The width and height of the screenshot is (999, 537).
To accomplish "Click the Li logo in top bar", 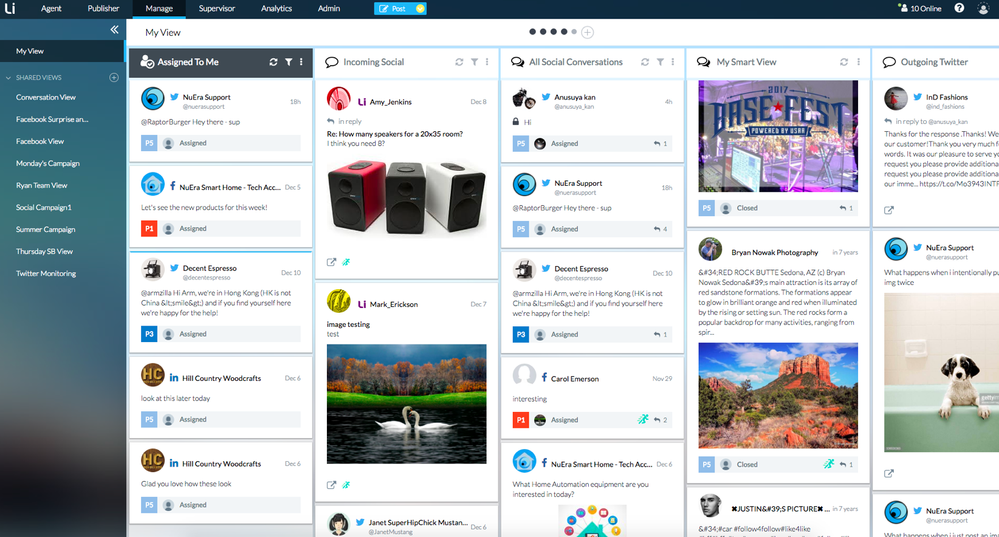I will point(10,8).
